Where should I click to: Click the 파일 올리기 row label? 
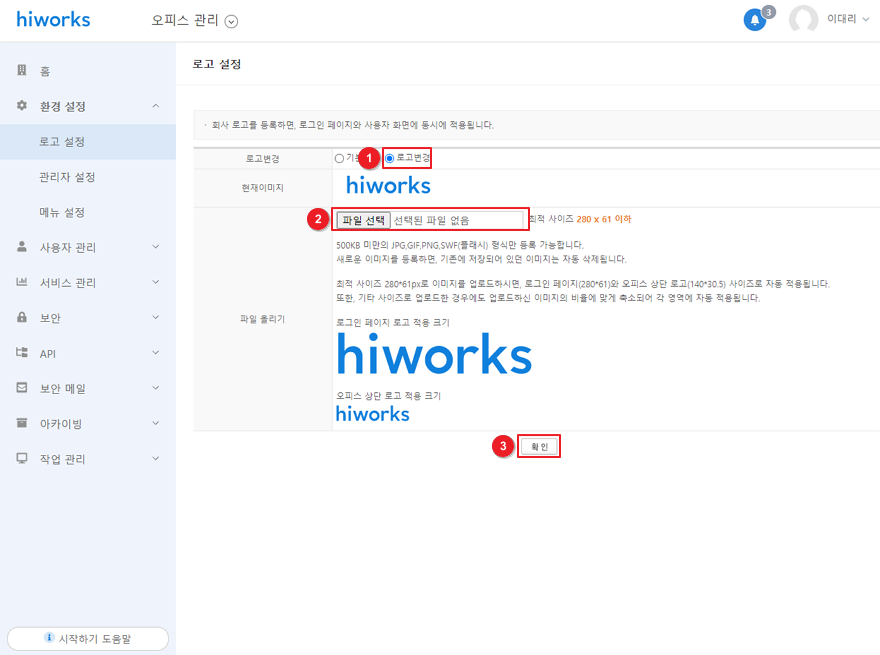[263, 319]
